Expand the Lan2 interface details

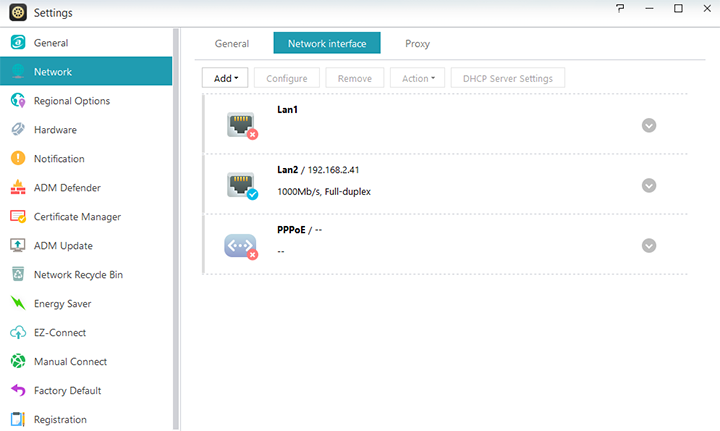point(649,185)
